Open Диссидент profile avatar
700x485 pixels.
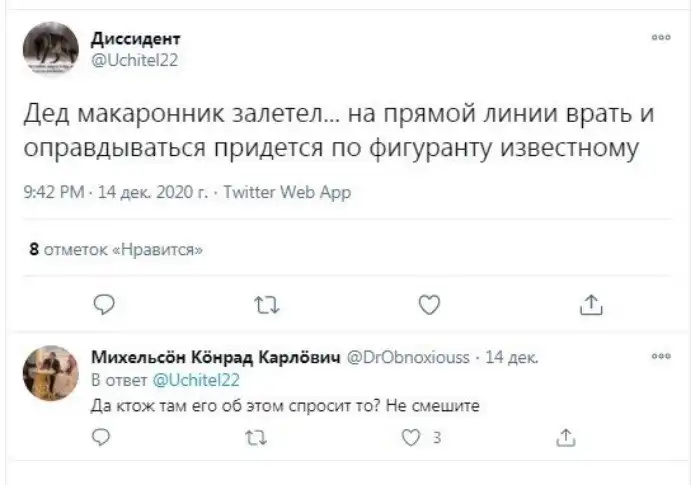pos(50,50)
